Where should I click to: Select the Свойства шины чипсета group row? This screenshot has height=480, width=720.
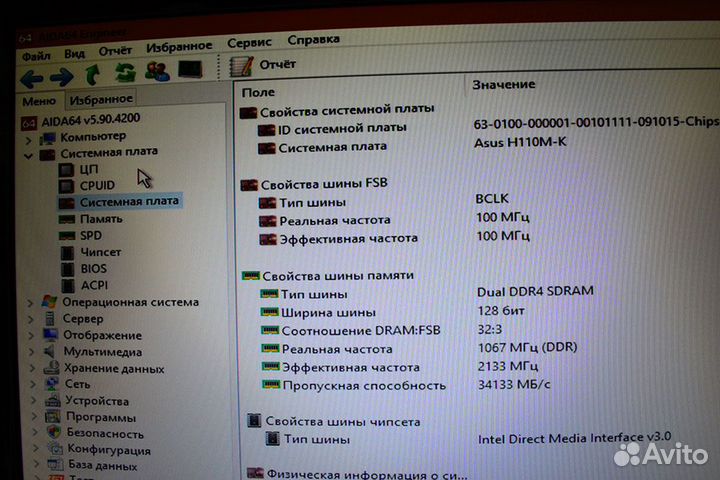[334, 421]
